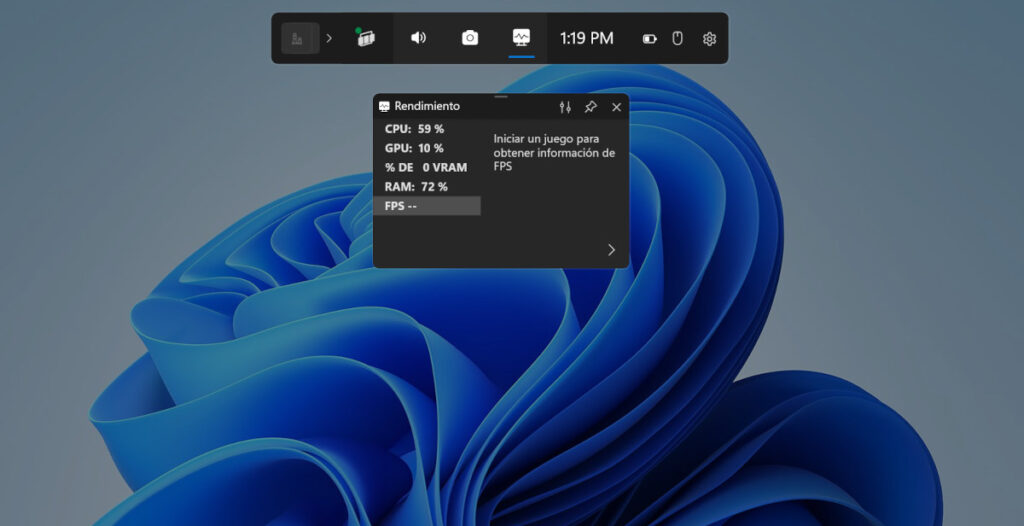Viewport: 1024px width, 526px height.
Task: Click the battery status icon
Action: pos(650,39)
